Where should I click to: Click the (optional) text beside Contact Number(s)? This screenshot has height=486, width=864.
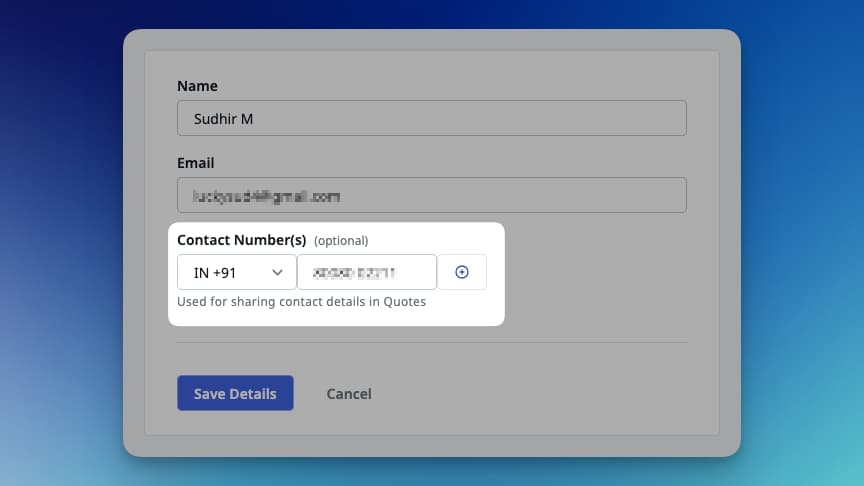(x=341, y=241)
